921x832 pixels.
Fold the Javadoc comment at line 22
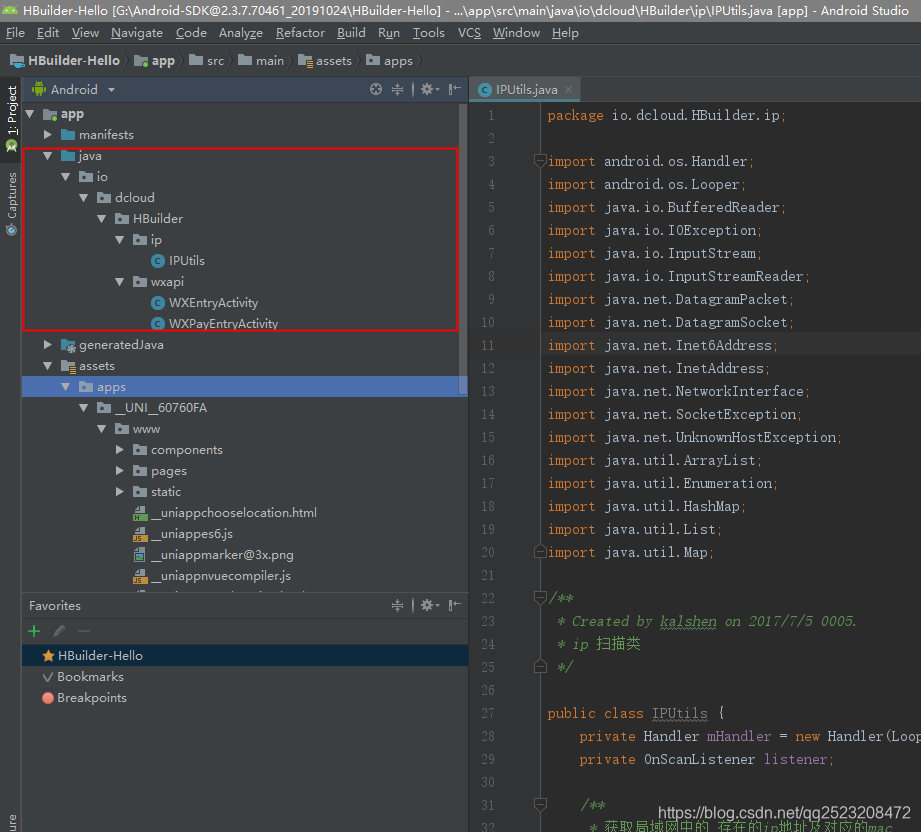click(540, 598)
